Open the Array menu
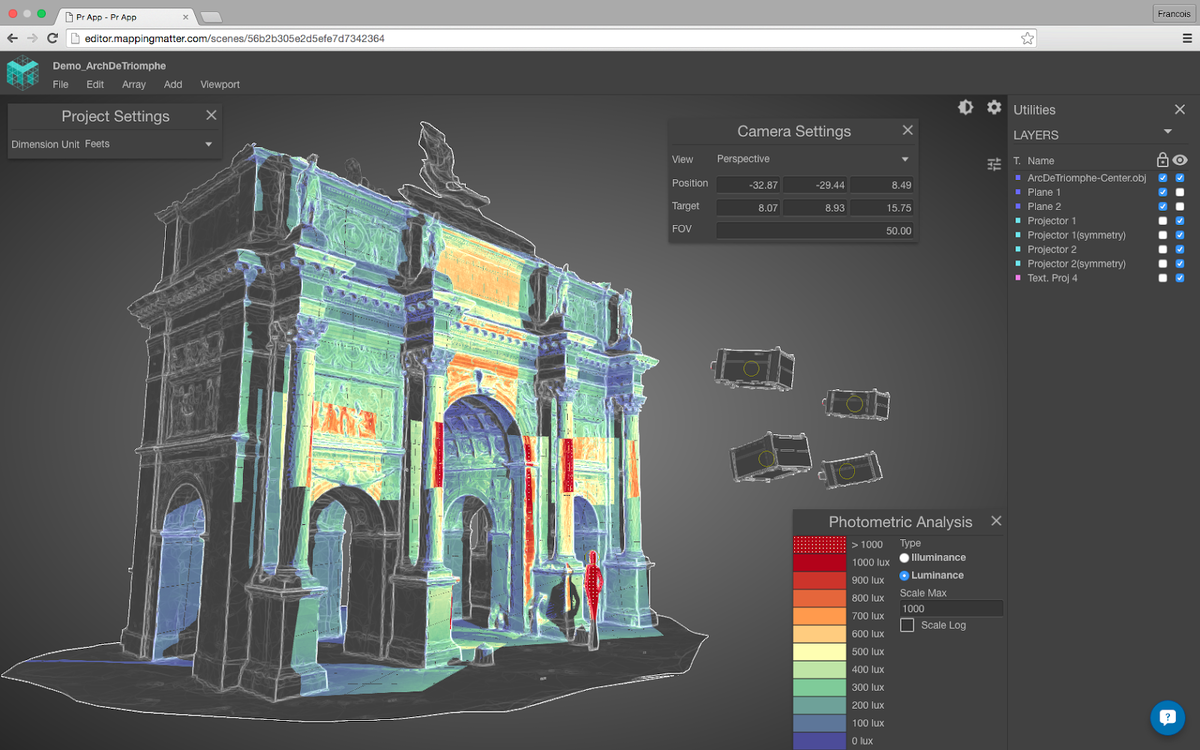This screenshot has height=750, width=1200. tap(134, 85)
